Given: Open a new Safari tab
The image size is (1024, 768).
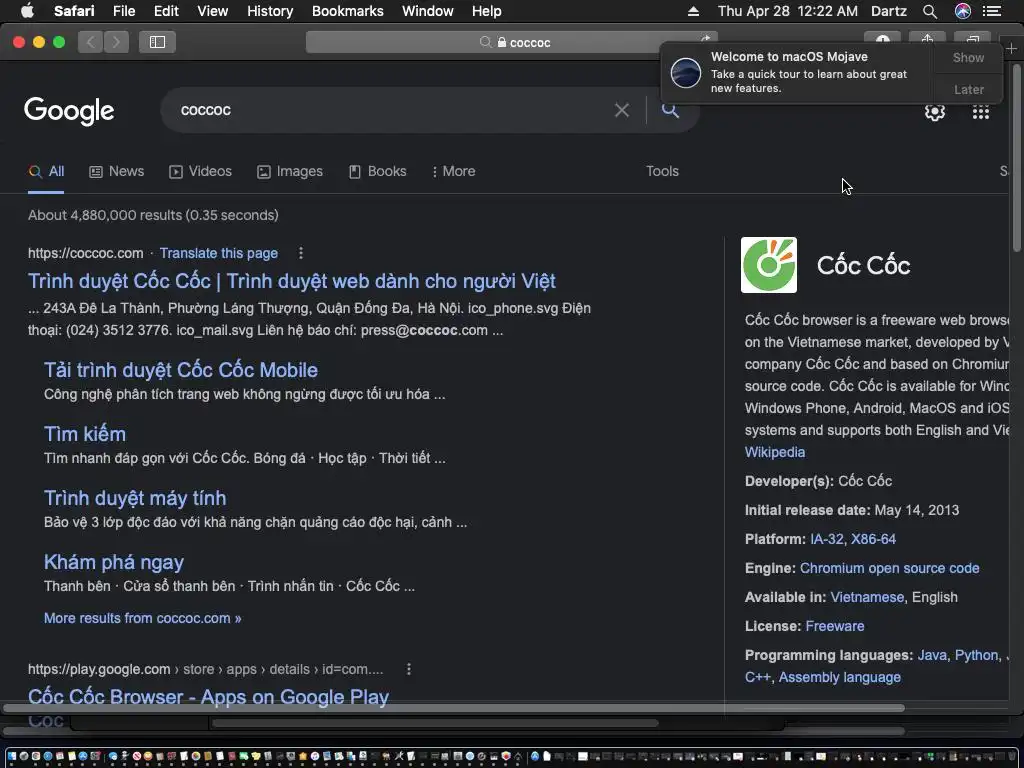Looking at the screenshot, I should tap(1012, 49).
